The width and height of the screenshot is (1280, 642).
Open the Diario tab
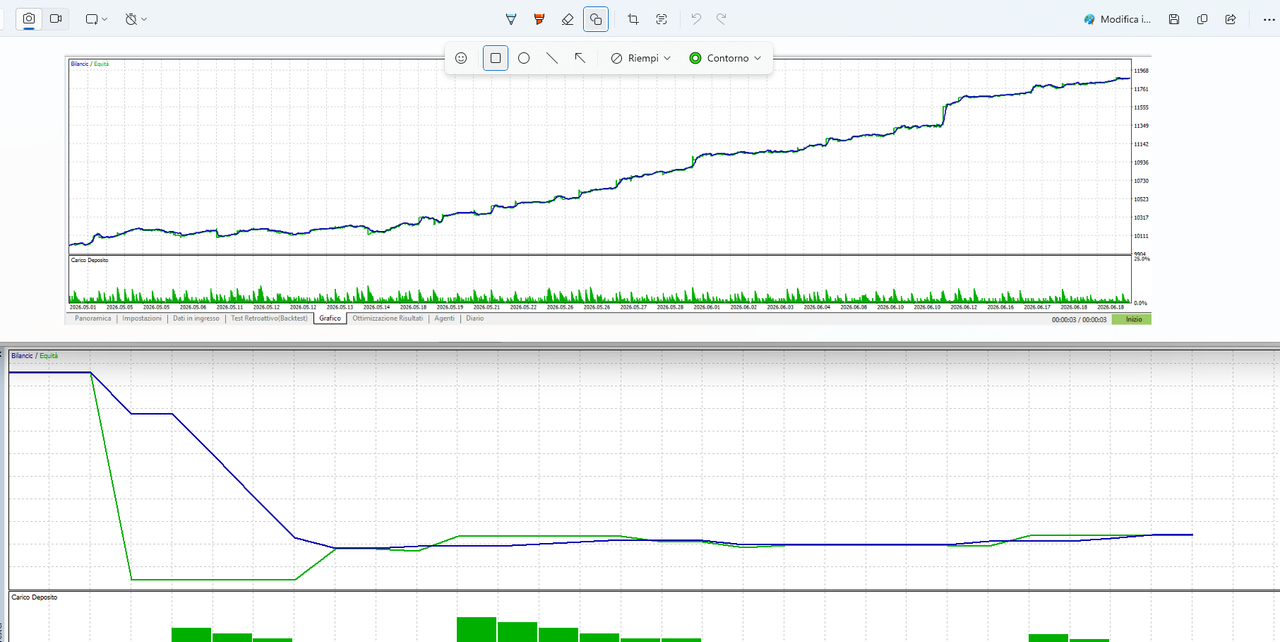click(474, 318)
